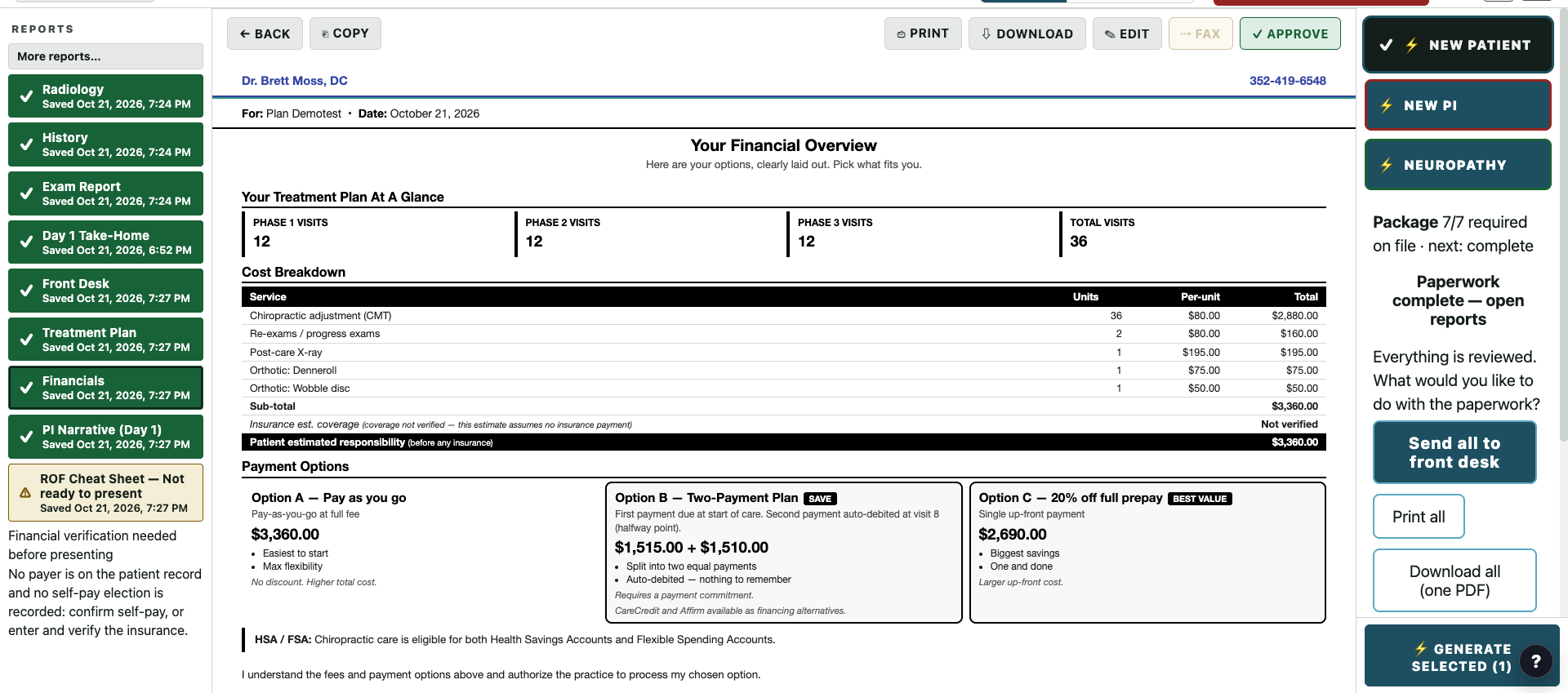Open the Radiology report
Viewport: 1568px width, 693px height.
(105, 96)
